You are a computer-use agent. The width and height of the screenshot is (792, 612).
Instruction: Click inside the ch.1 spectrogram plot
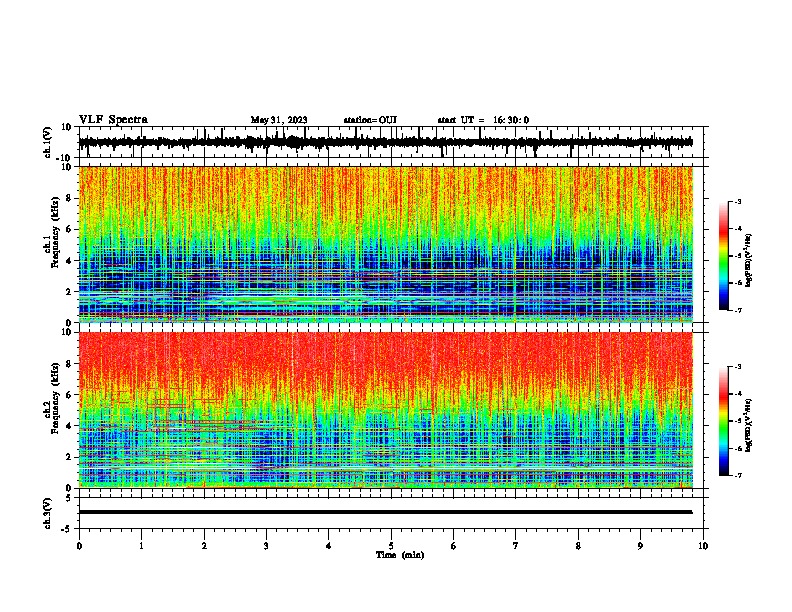tap(385, 244)
